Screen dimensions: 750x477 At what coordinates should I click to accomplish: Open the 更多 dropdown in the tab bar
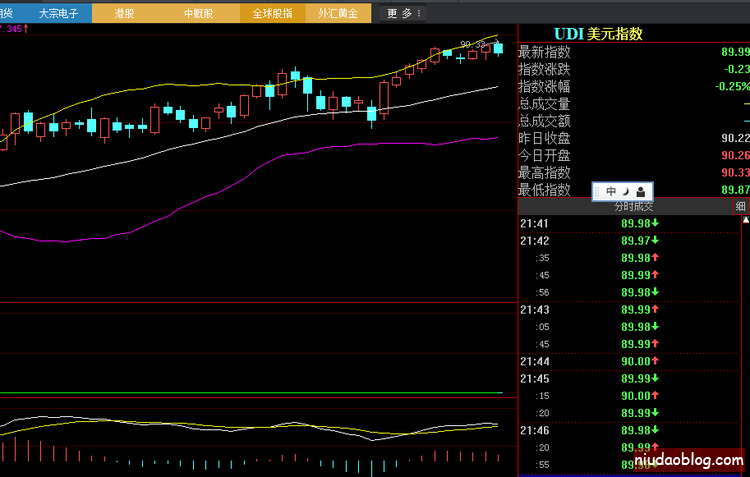coord(405,14)
